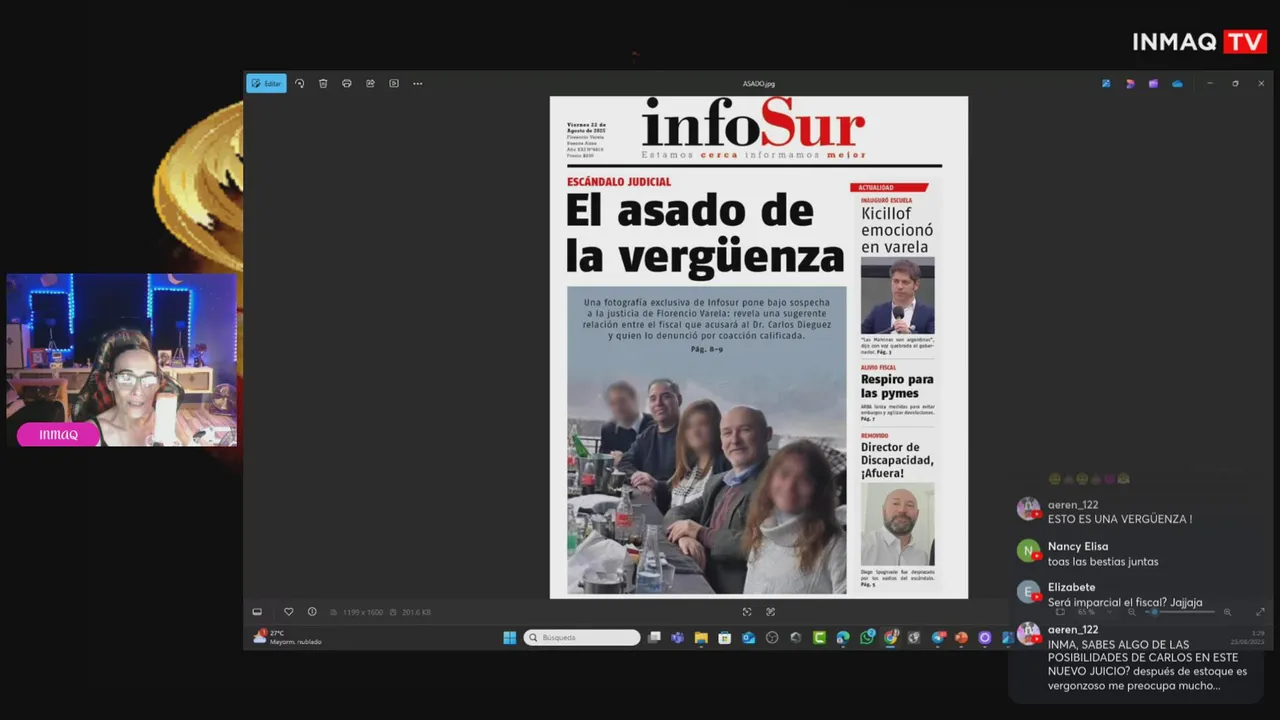Mark the photo as favorite with heart
This screenshot has width=1280, height=720.
(289, 612)
